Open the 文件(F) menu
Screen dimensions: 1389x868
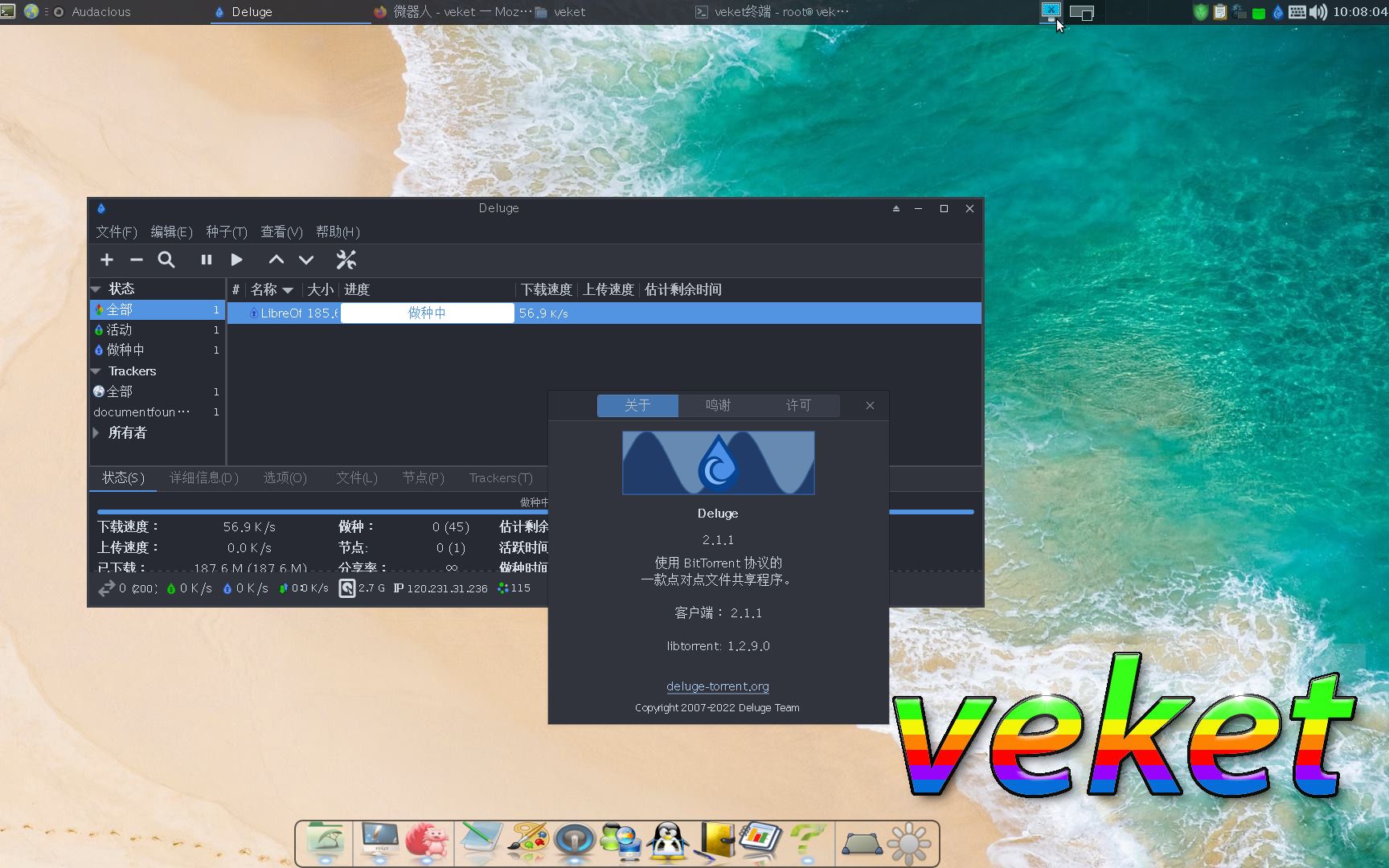(117, 231)
